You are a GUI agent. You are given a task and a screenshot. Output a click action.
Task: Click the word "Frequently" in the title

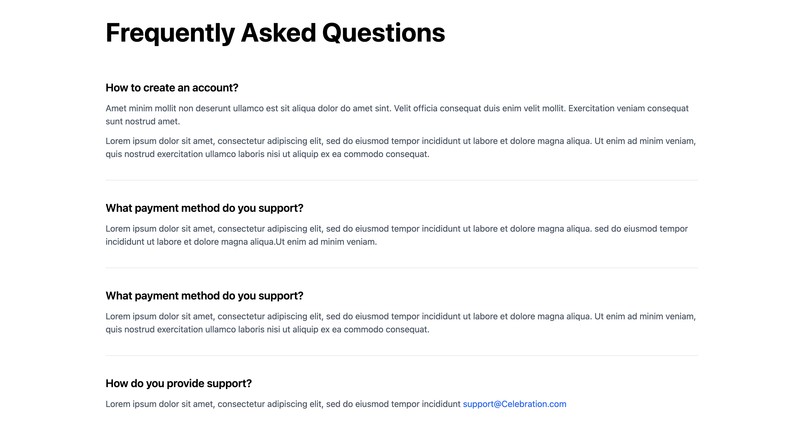click(x=170, y=33)
